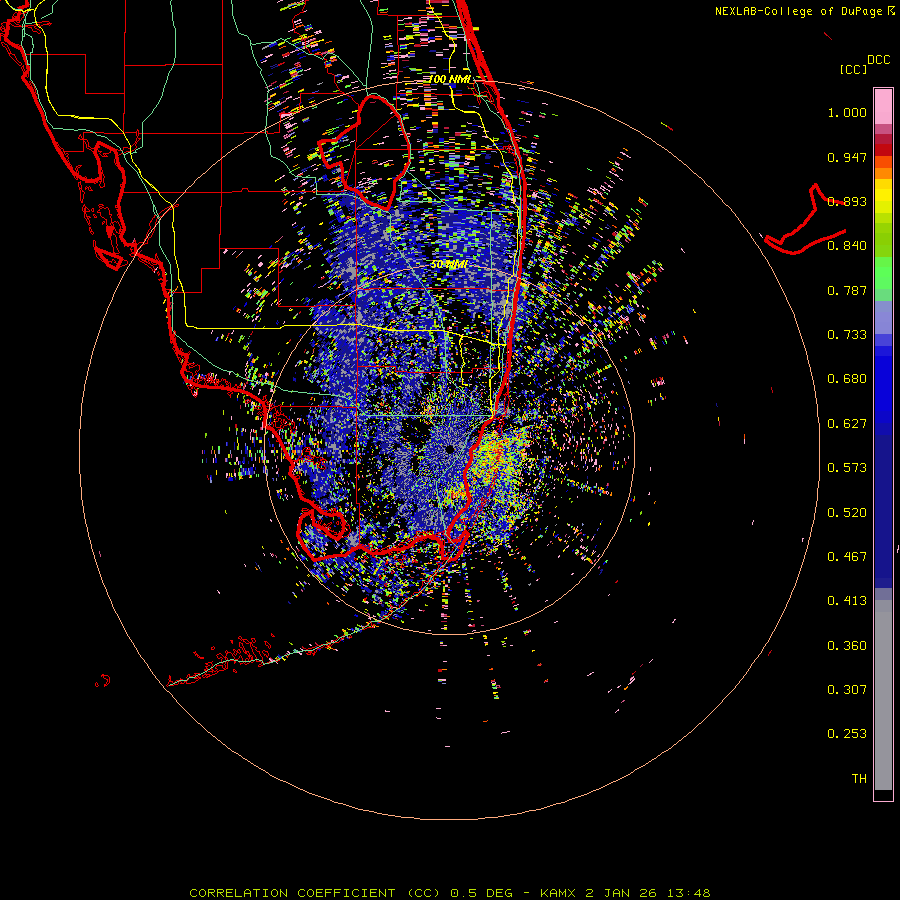This screenshot has width=900, height=900.
Task: Pick the red segment of the color bar
Action: click(883, 150)
